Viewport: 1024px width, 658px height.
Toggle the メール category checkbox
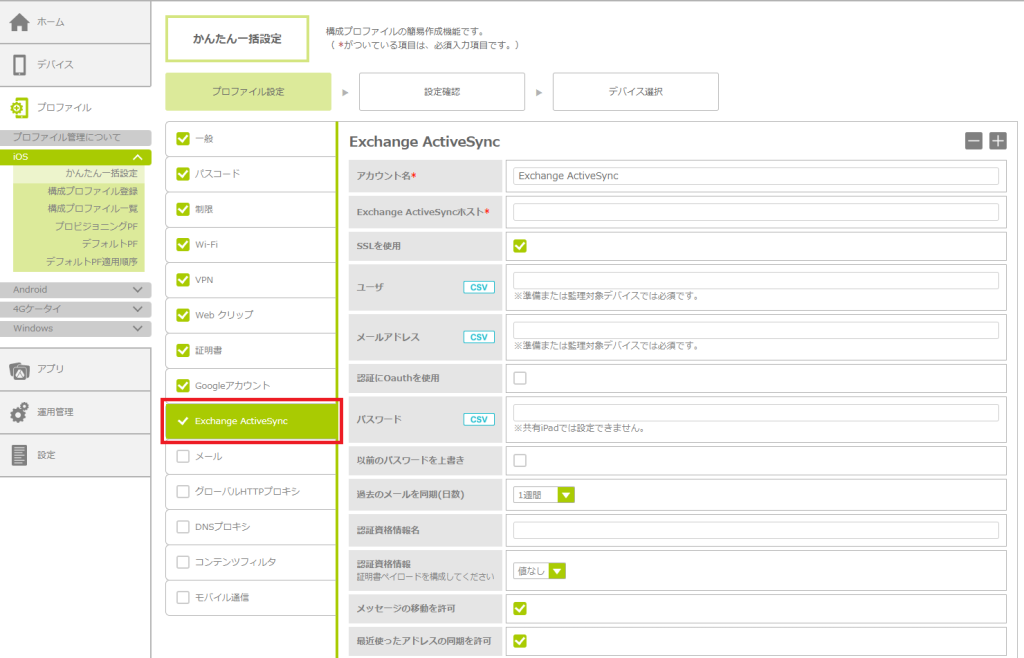click(x=182, y=456)
